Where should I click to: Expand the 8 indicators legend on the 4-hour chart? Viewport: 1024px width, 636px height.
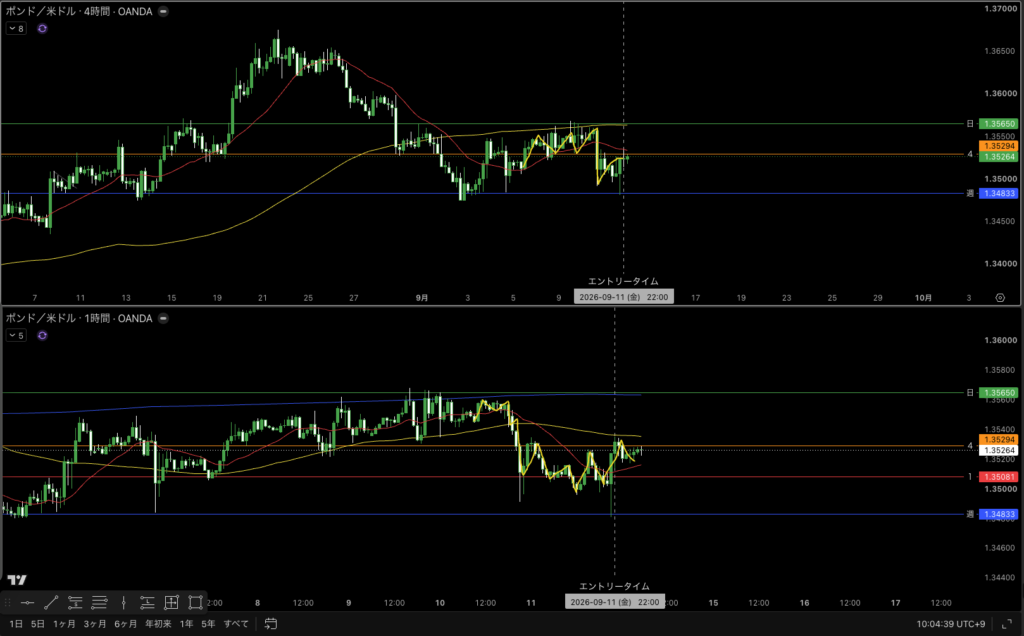pyautogui.click(x=16, y=29)
